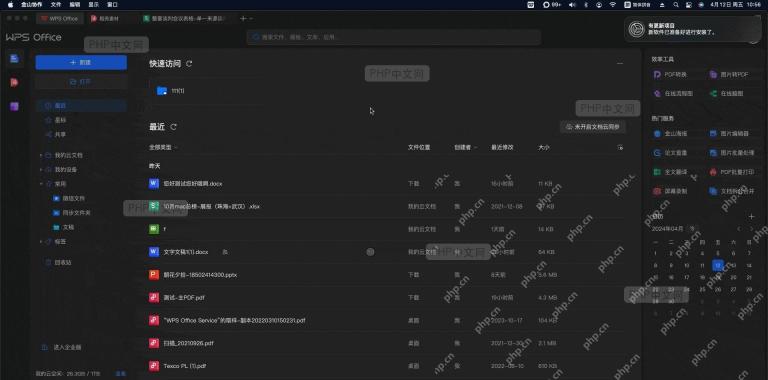
Task: Open the 文稿 folder under 常用
Action: pos(64,227)
